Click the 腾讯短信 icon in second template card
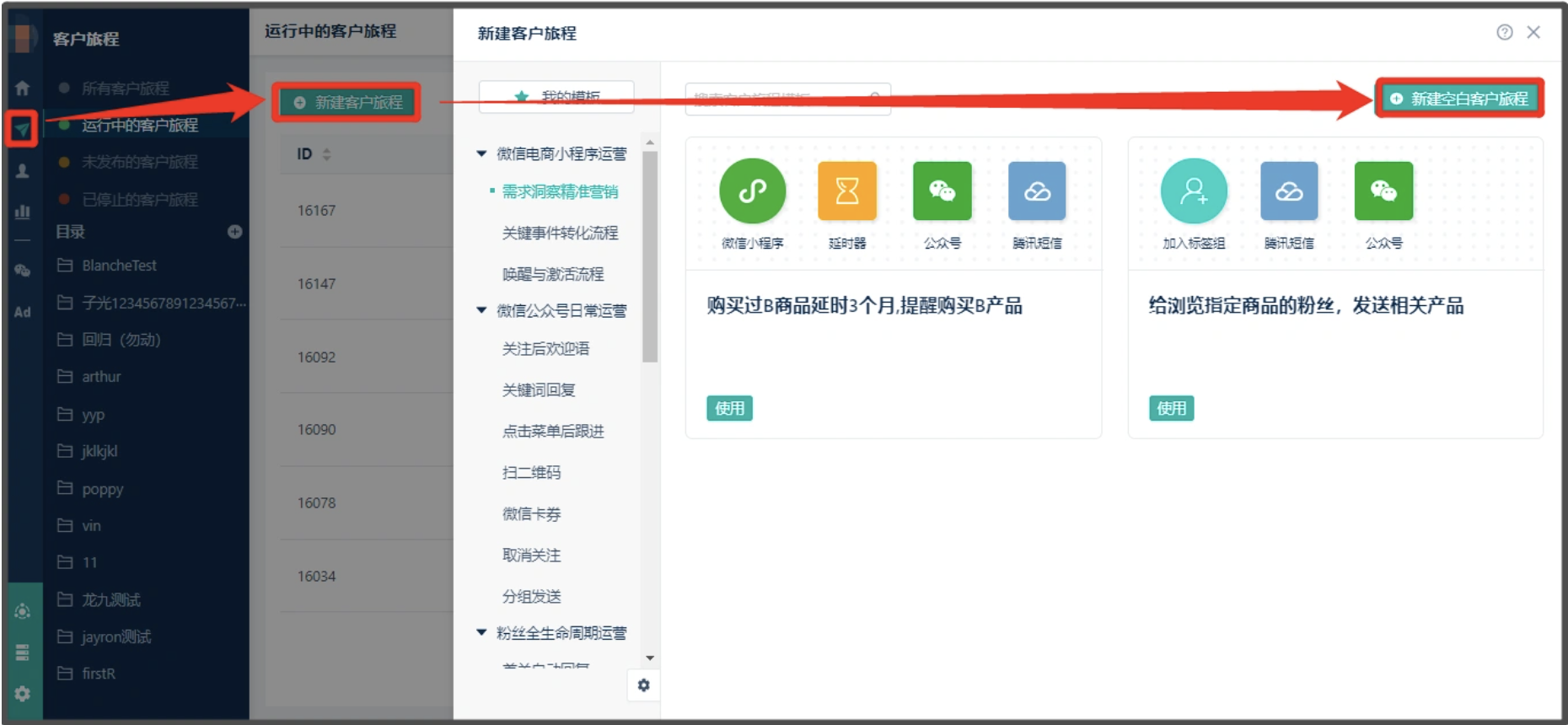This screenshot has width=1568, height=725. (1289, 191)
